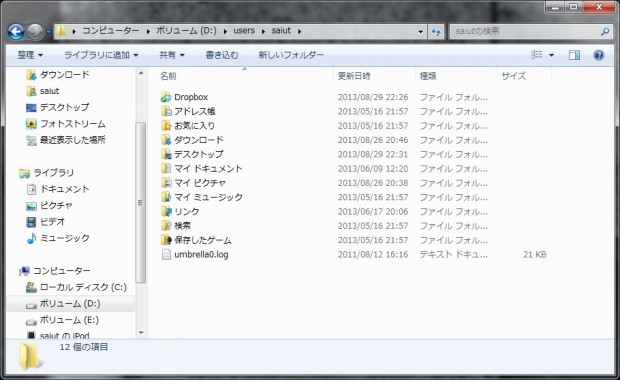
Task: Click users in the address path
Action: click(244, 31)
